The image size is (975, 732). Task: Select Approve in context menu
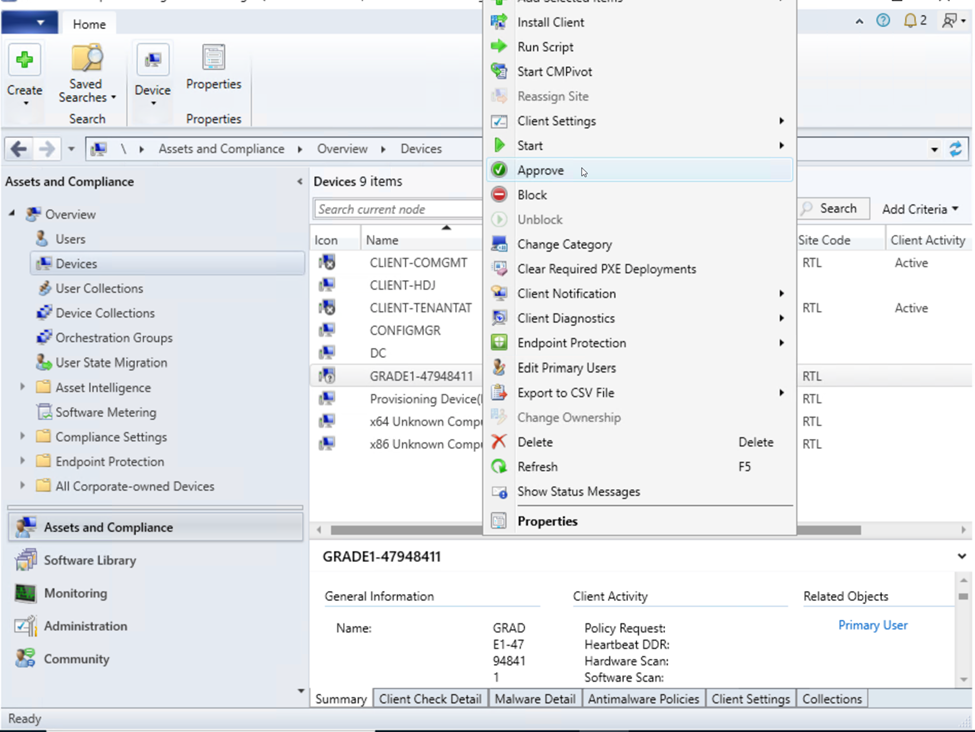[x=639, y=170]
